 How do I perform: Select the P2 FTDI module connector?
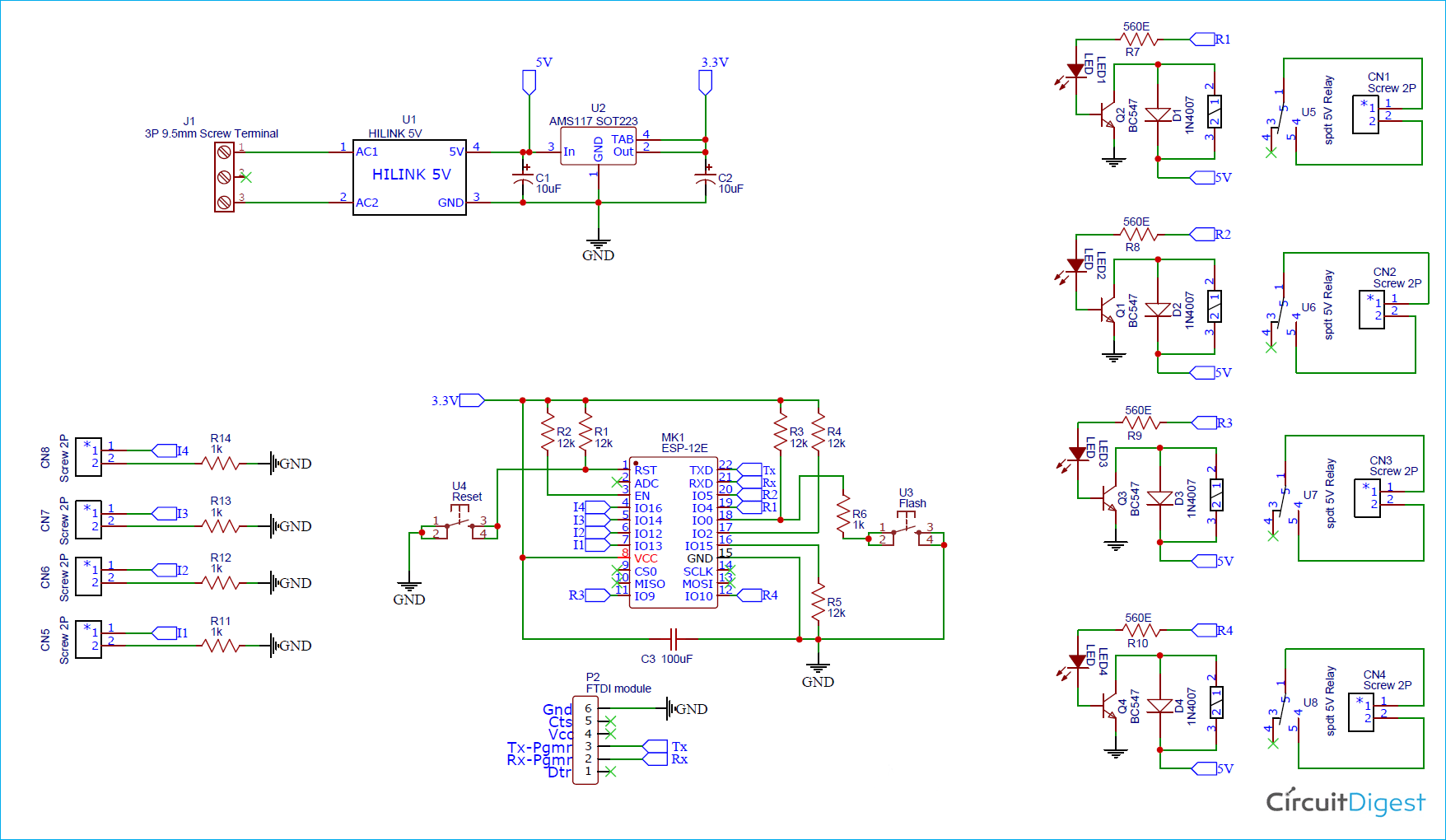[587, 740]
